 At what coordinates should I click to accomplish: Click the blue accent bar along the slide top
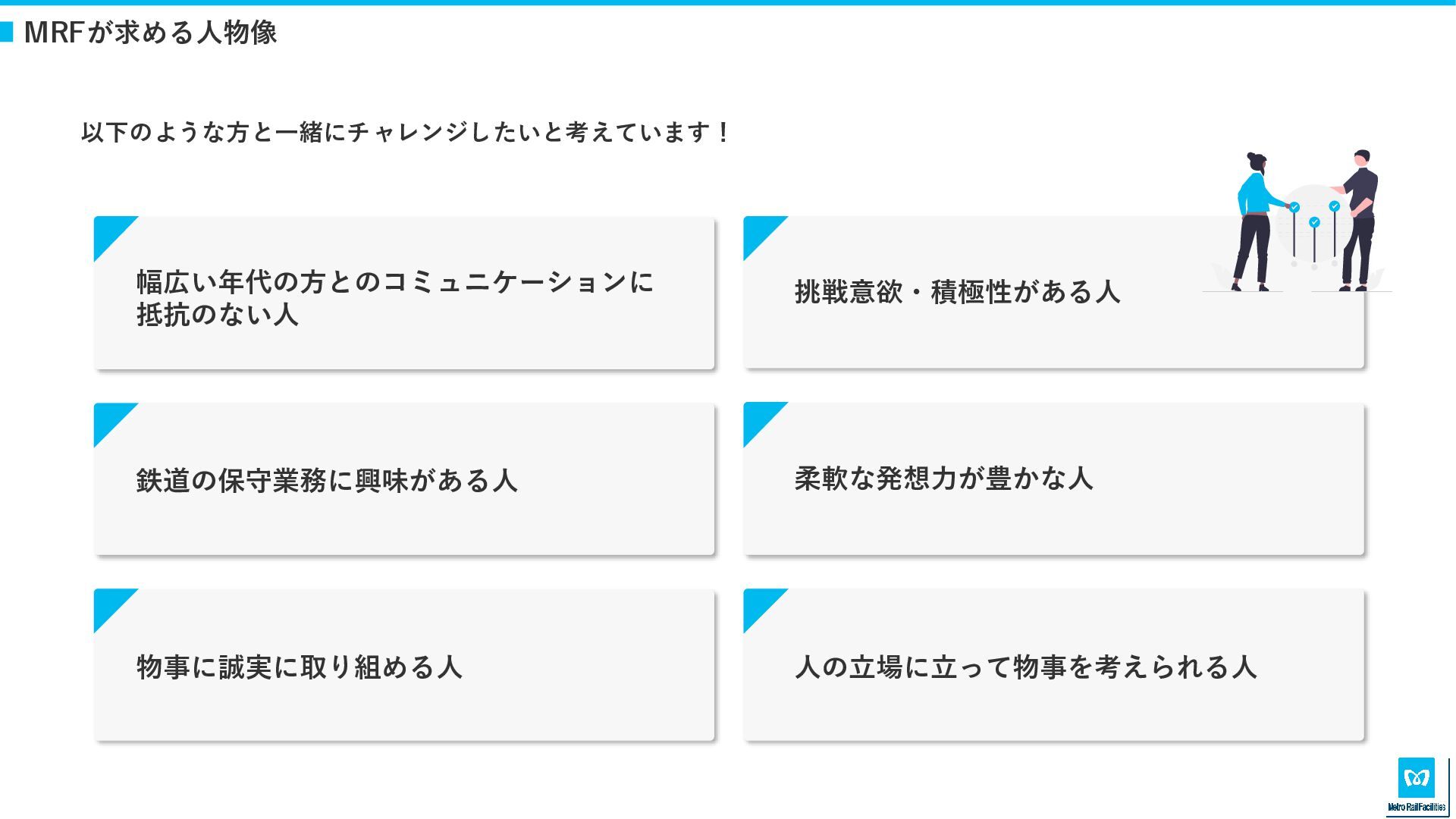click(x=728, y=2)
